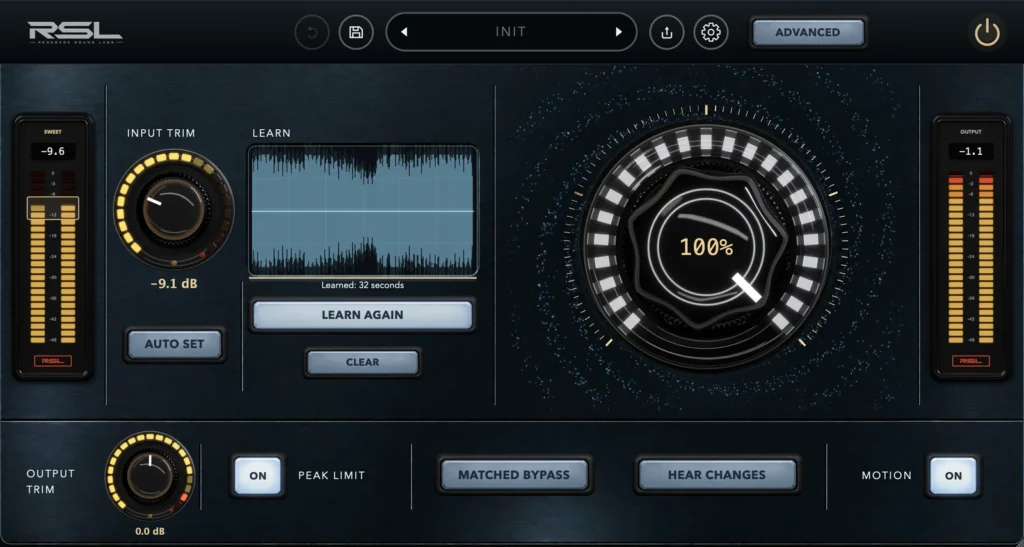
Task: Click the LEARN section label
Action: point(272,133)
